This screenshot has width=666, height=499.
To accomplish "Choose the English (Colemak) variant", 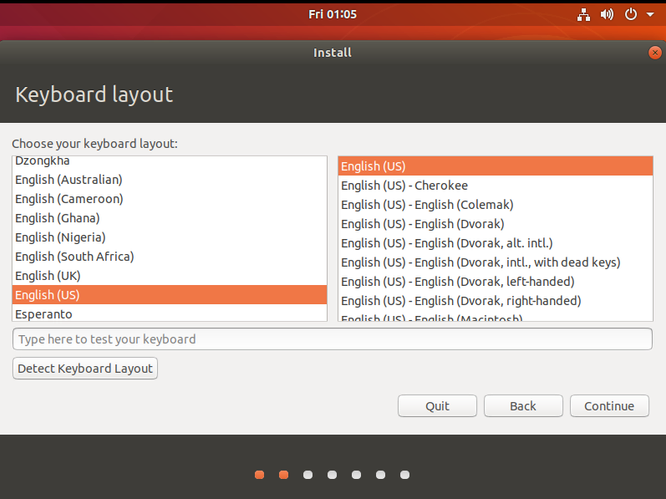I will click(x=495, y=204).
